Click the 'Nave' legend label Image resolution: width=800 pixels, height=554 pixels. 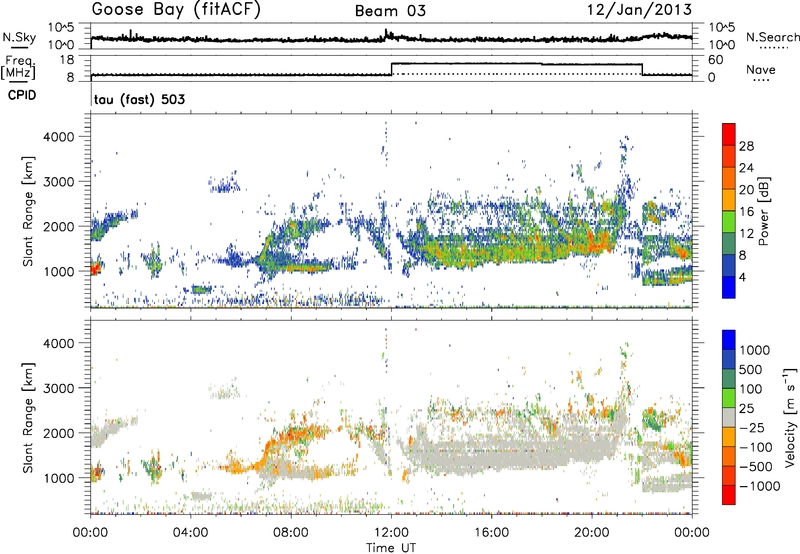coord(760,69)
